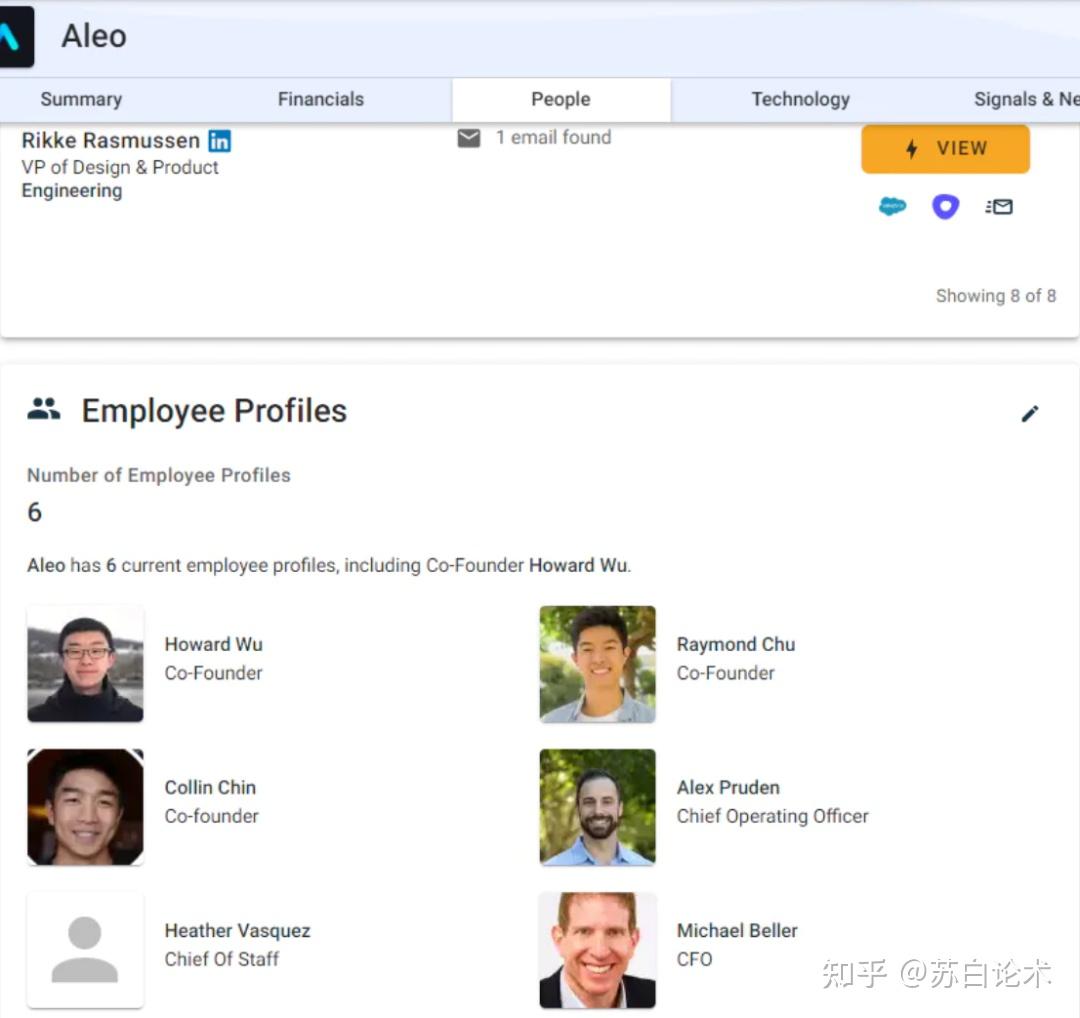The image size is (1080, 1018).
Task: Switch to the Technology tab
Action: [800, 99]
